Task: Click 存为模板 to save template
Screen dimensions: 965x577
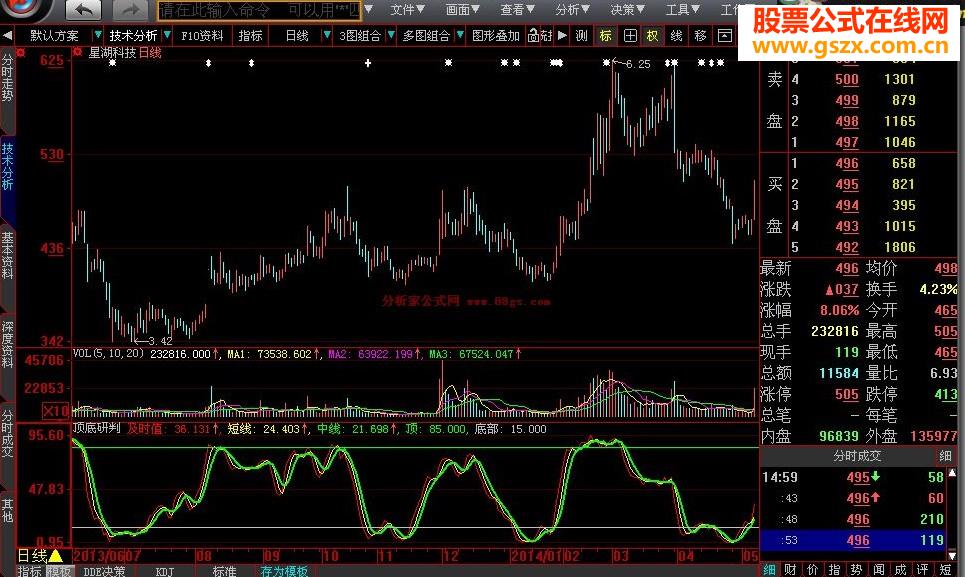Action: click(x=284, y=571)
